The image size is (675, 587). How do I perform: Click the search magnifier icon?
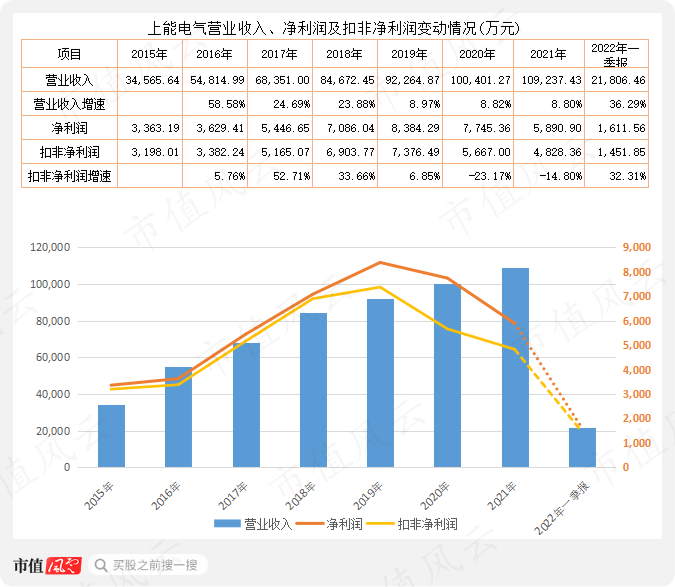click(x=101, y=565)
